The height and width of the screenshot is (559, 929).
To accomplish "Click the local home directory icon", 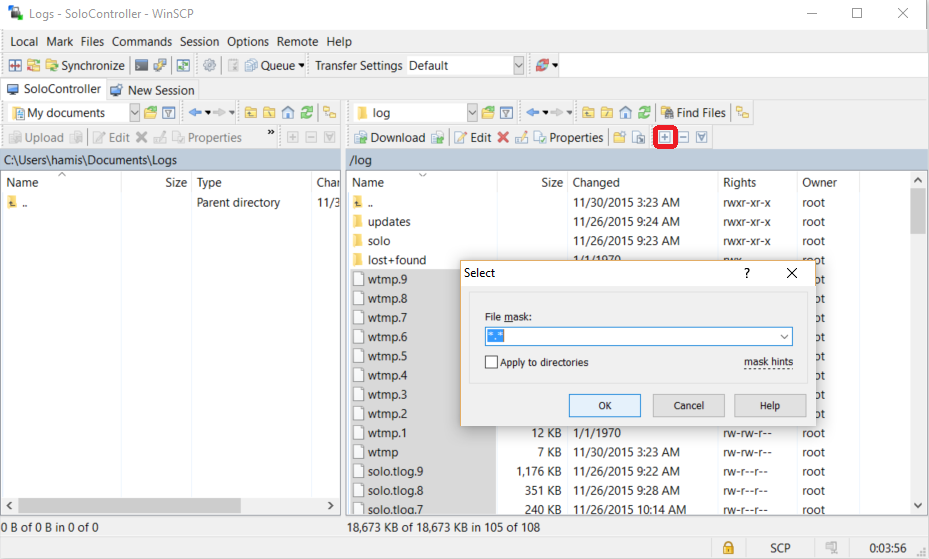I will click(288, 113).
